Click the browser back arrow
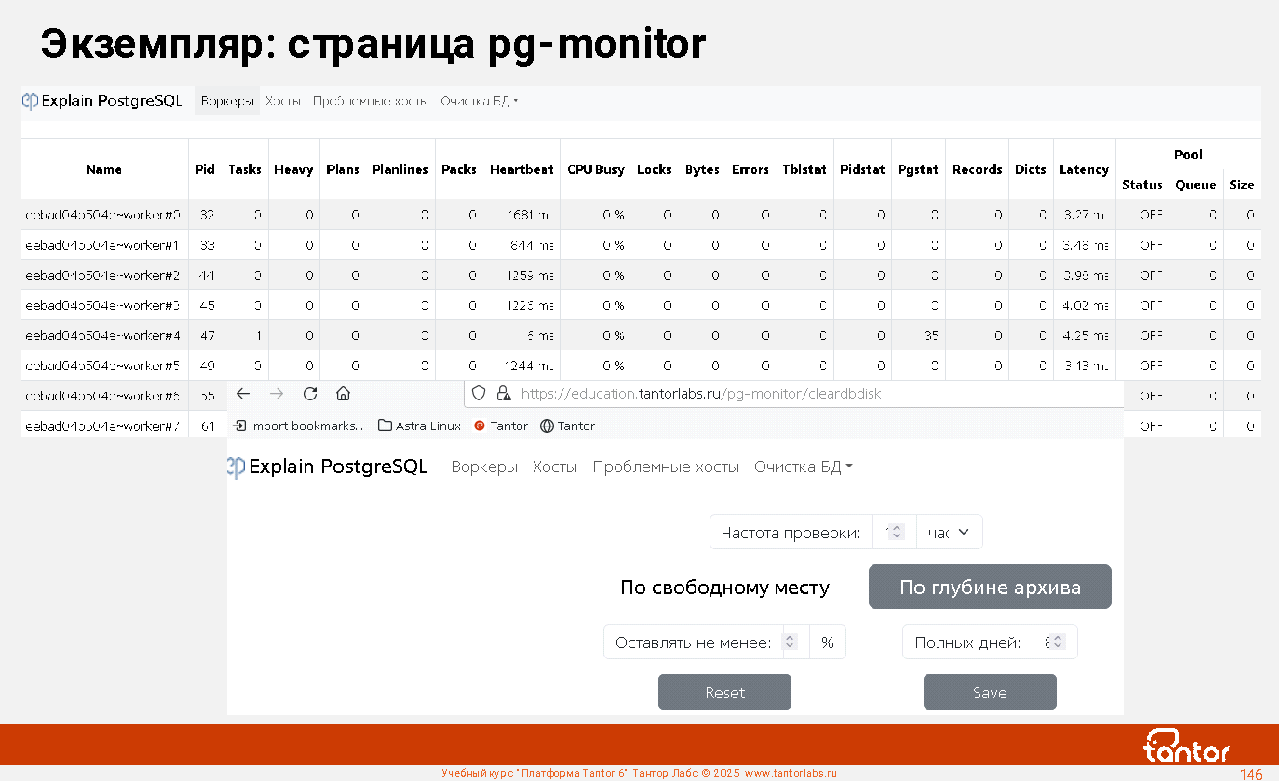 coord(243,394)
